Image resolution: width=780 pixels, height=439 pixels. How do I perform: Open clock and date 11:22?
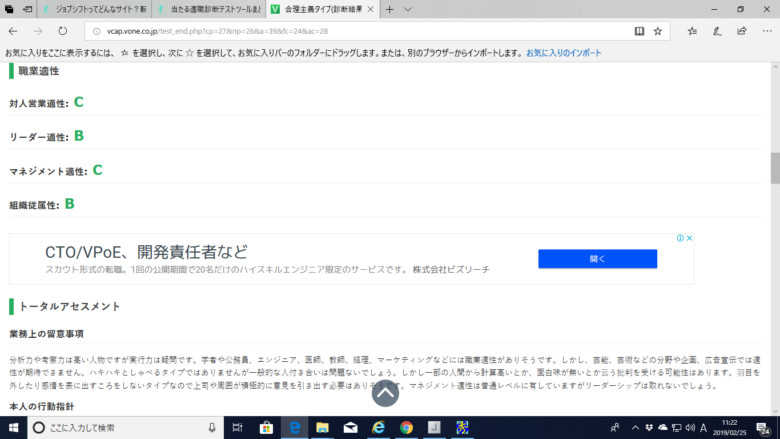(x=730, y=428)
